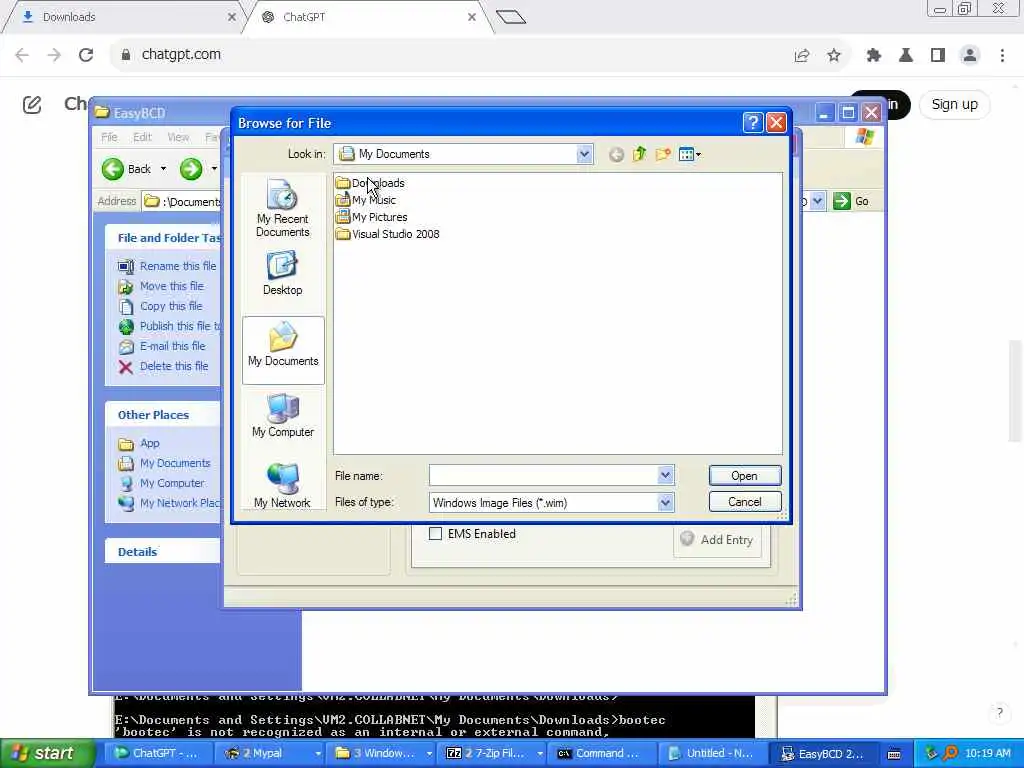
Task: Click the Add Entry button
Action: [718, 539]
